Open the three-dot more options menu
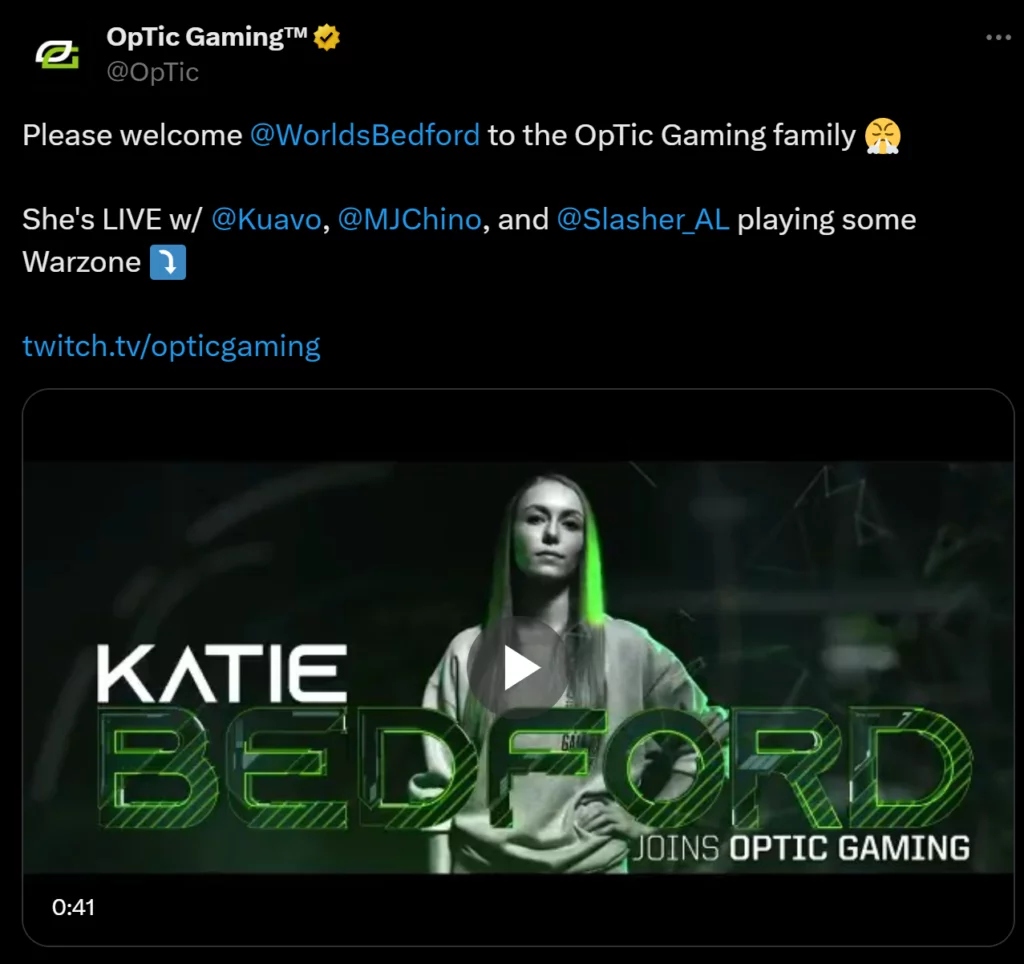The image size is (1024, 964). (998, 38)
